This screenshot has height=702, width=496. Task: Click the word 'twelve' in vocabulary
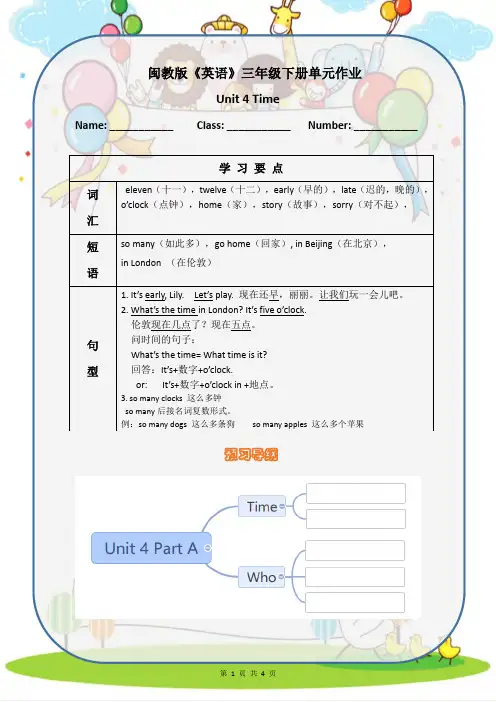click(x=213, y=190)
